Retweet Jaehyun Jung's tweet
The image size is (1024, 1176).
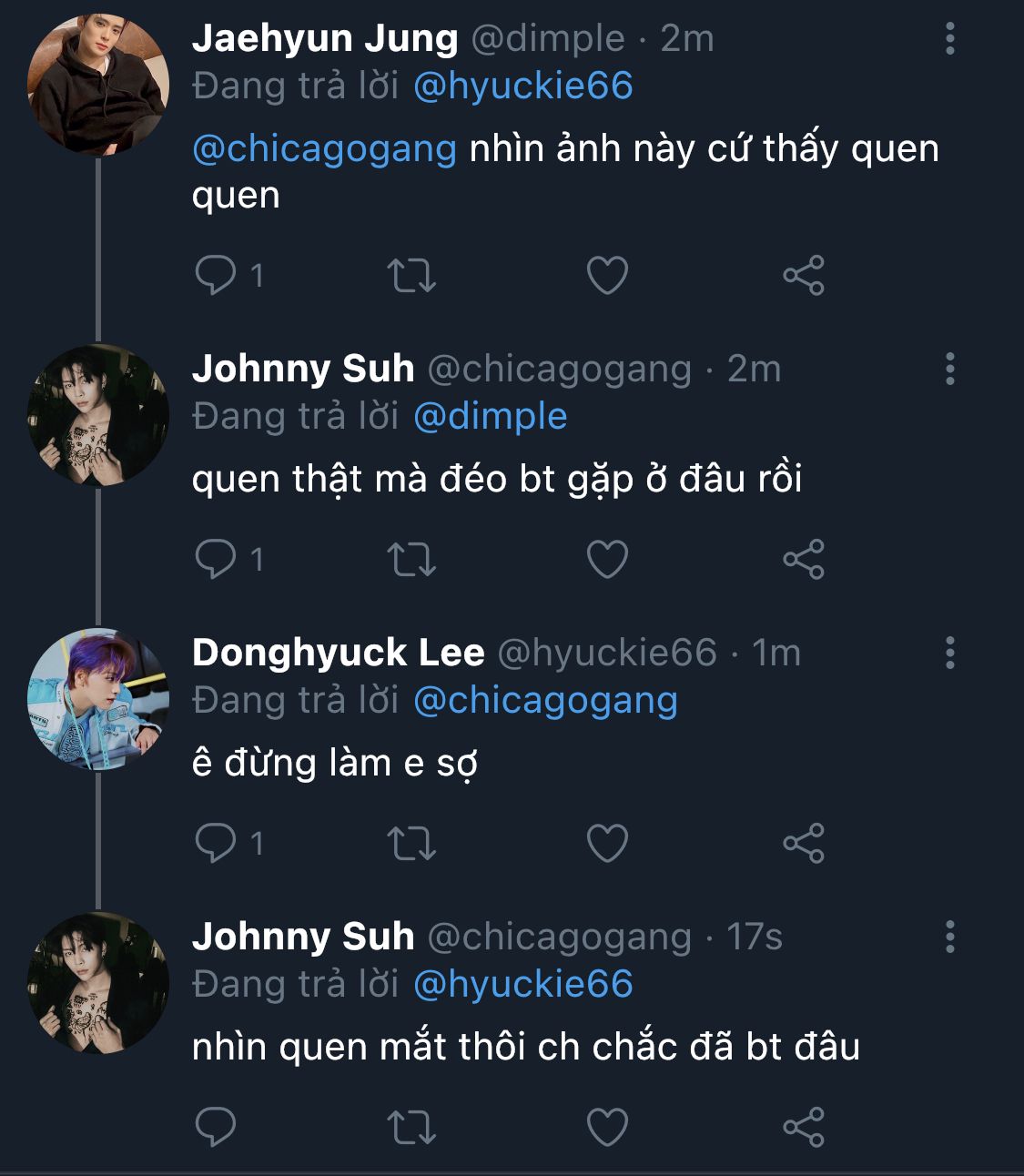[411, 275]
